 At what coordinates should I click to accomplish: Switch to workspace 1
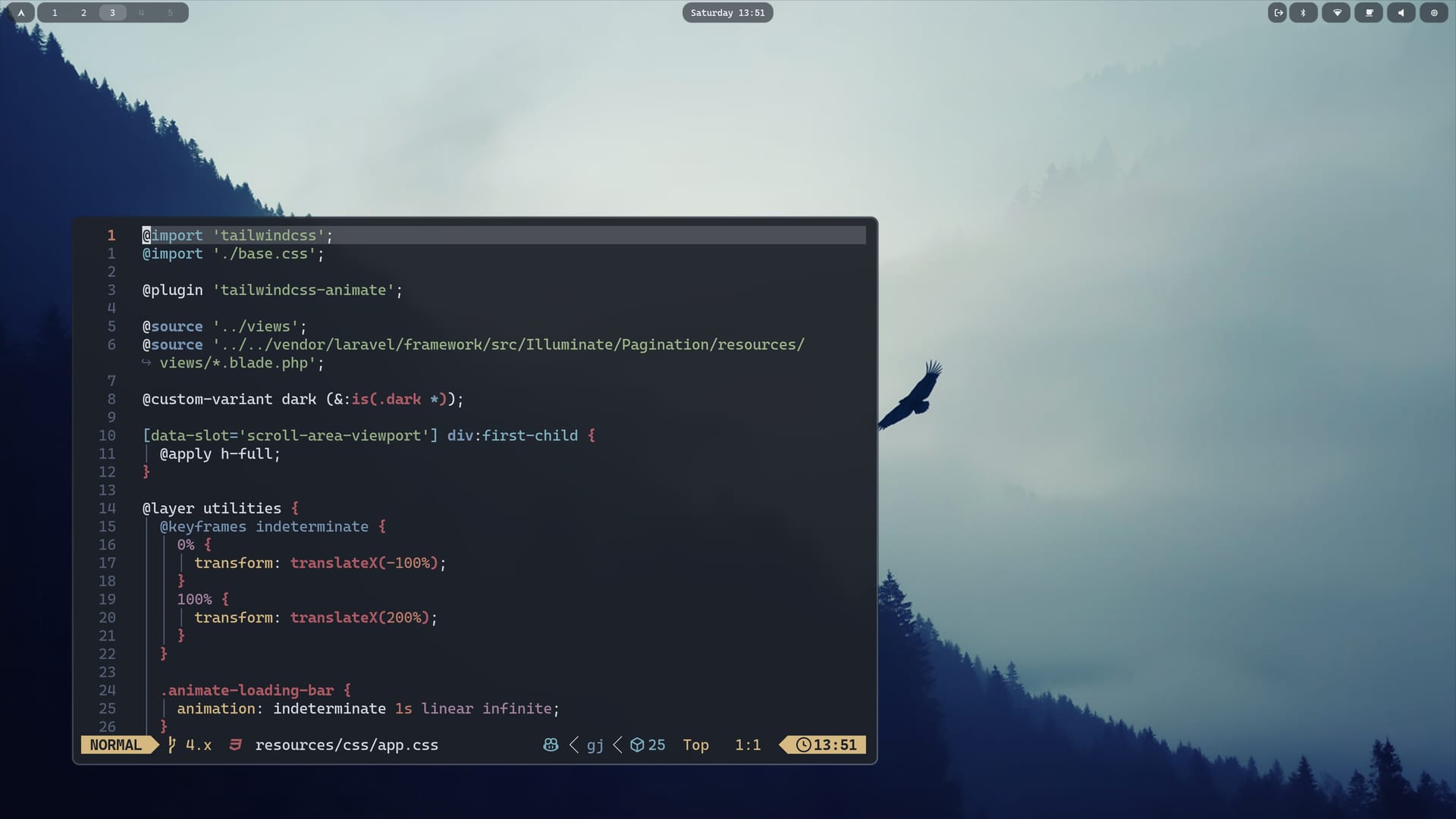tap(55, 13)
